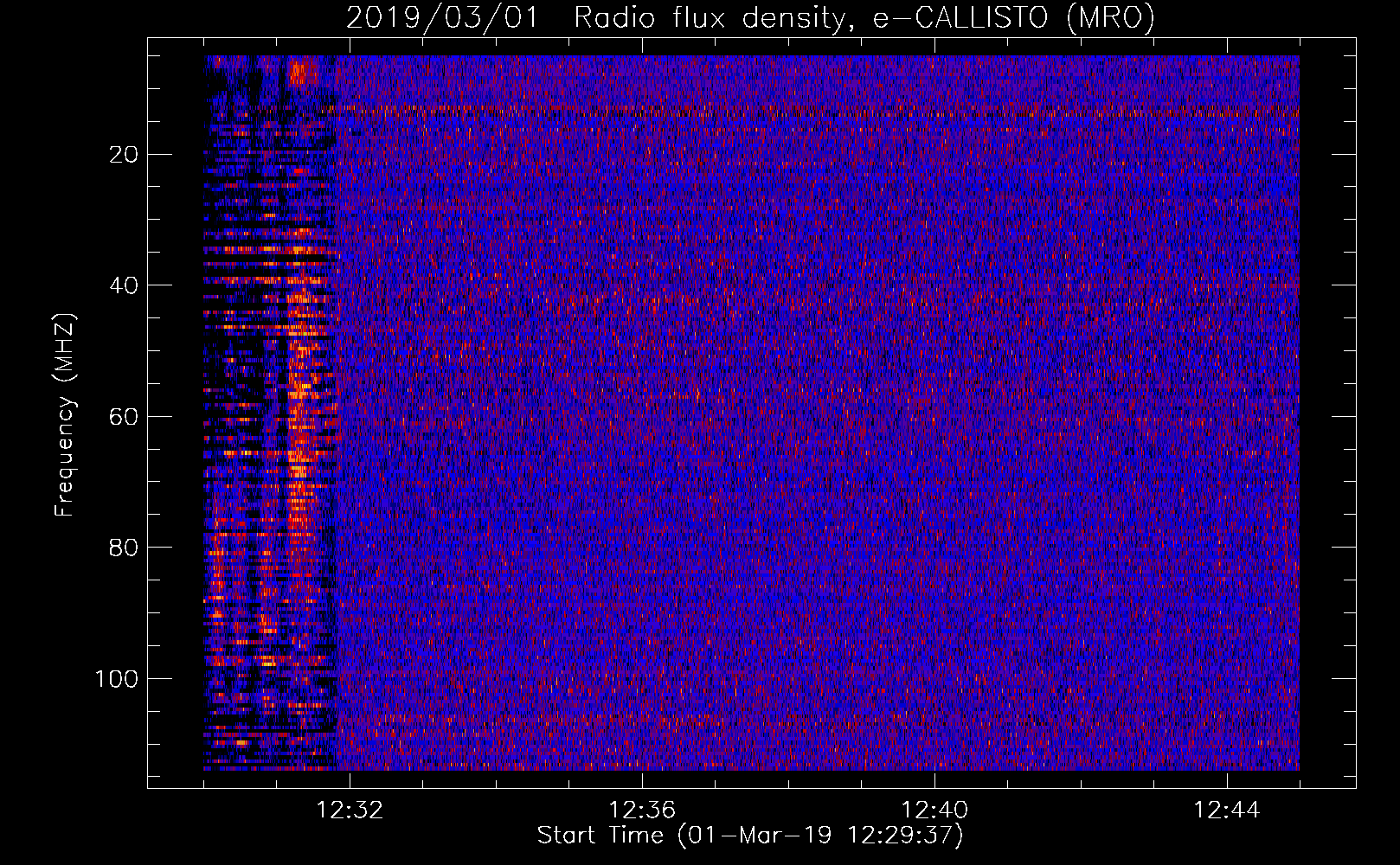The height and width of the screenshot is (865, 1400).
Task: Click the 12:36 time tick label
Action: pos(642,811)
